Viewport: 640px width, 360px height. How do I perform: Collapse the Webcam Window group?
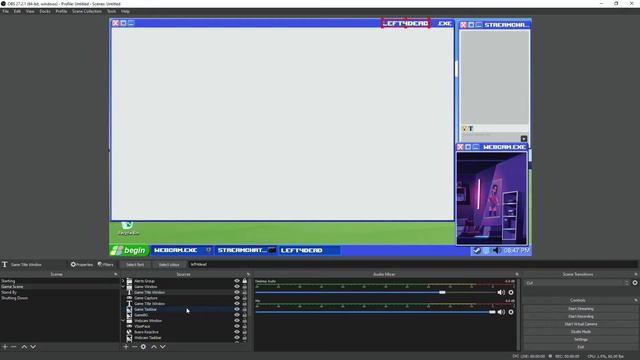point(123,321)
